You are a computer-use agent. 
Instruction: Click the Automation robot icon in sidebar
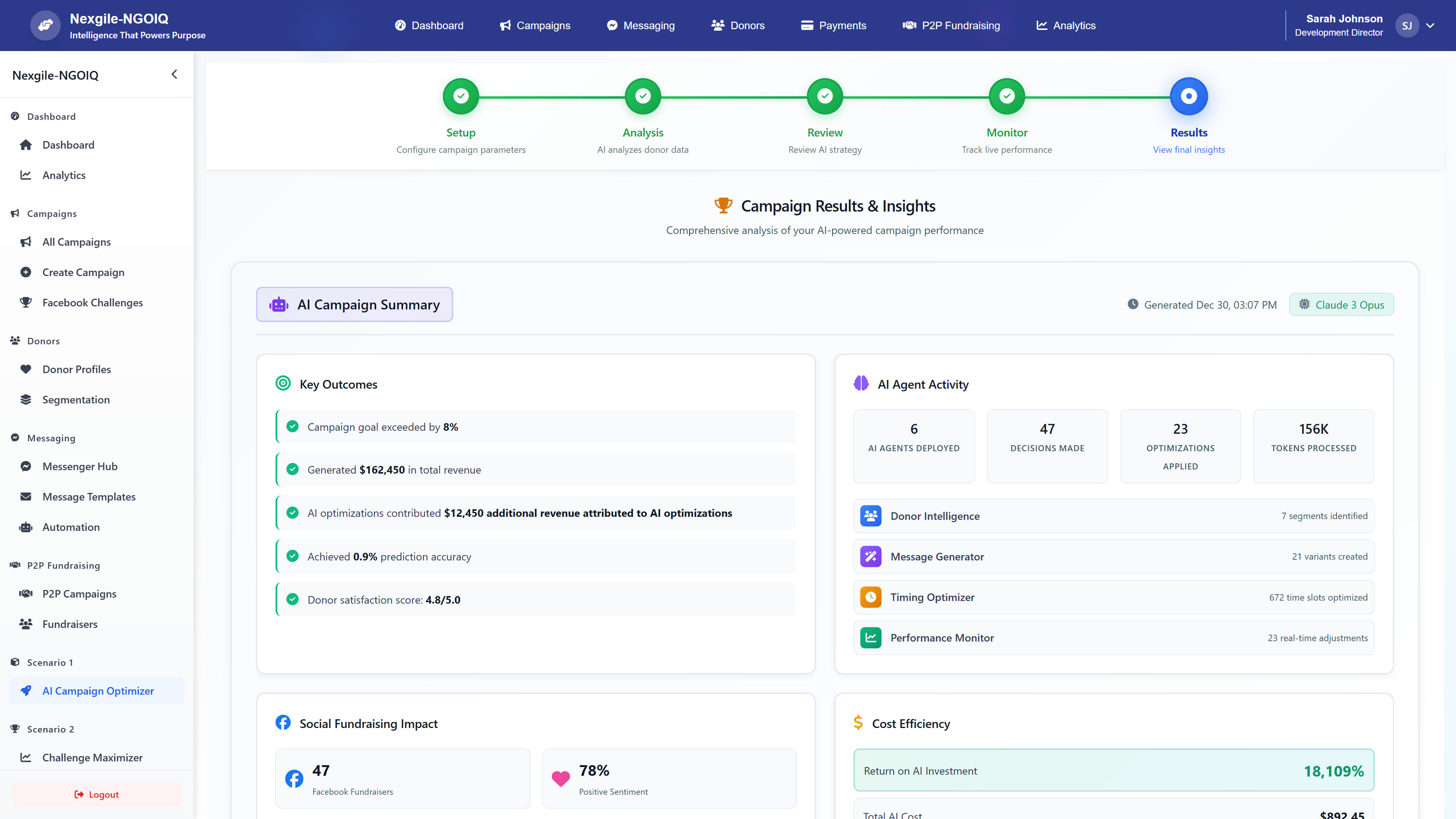click(26, 527)
